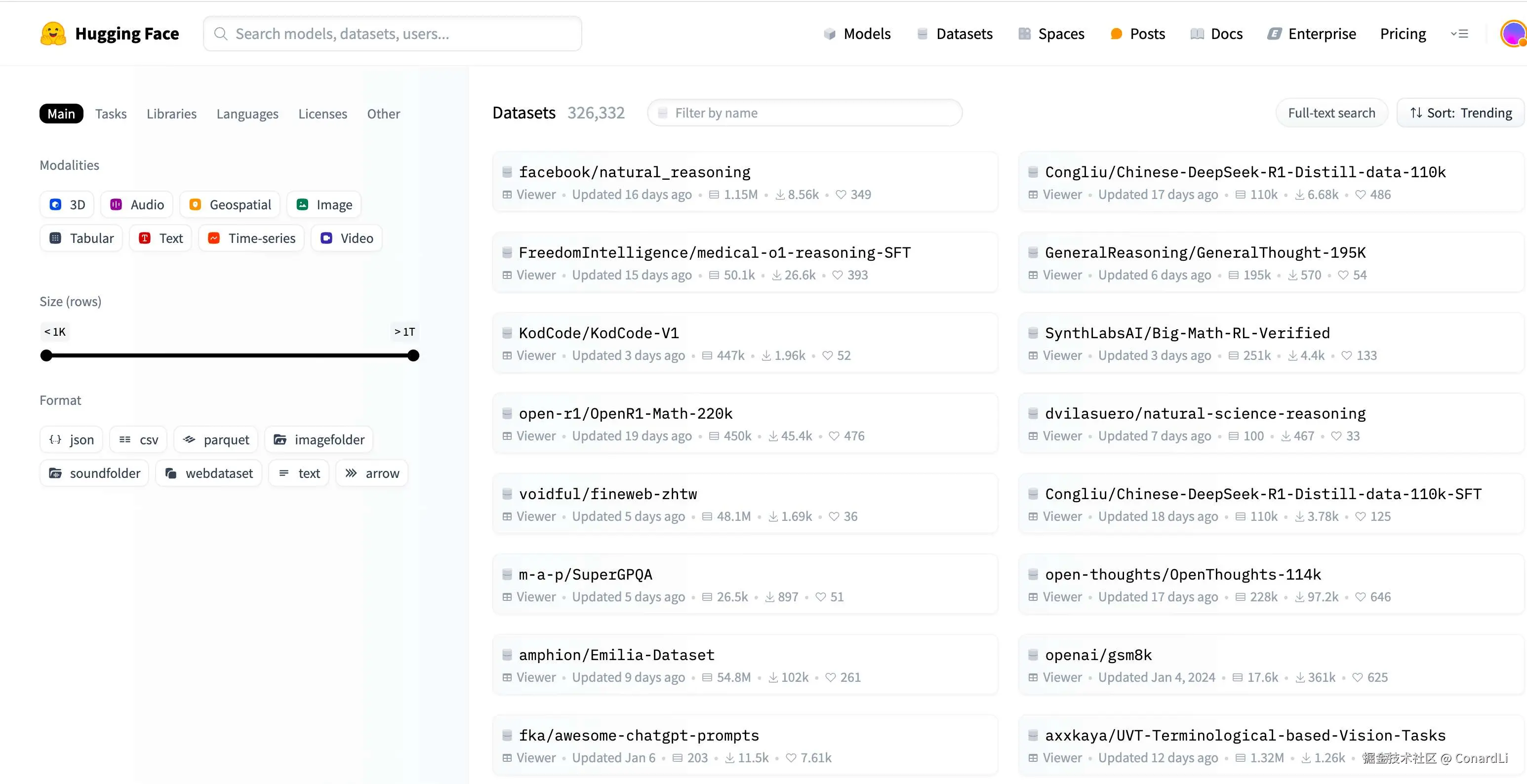
Task: Click Viewer icon on KodCode/KodCode-V1 card
Action: point(507,355)
